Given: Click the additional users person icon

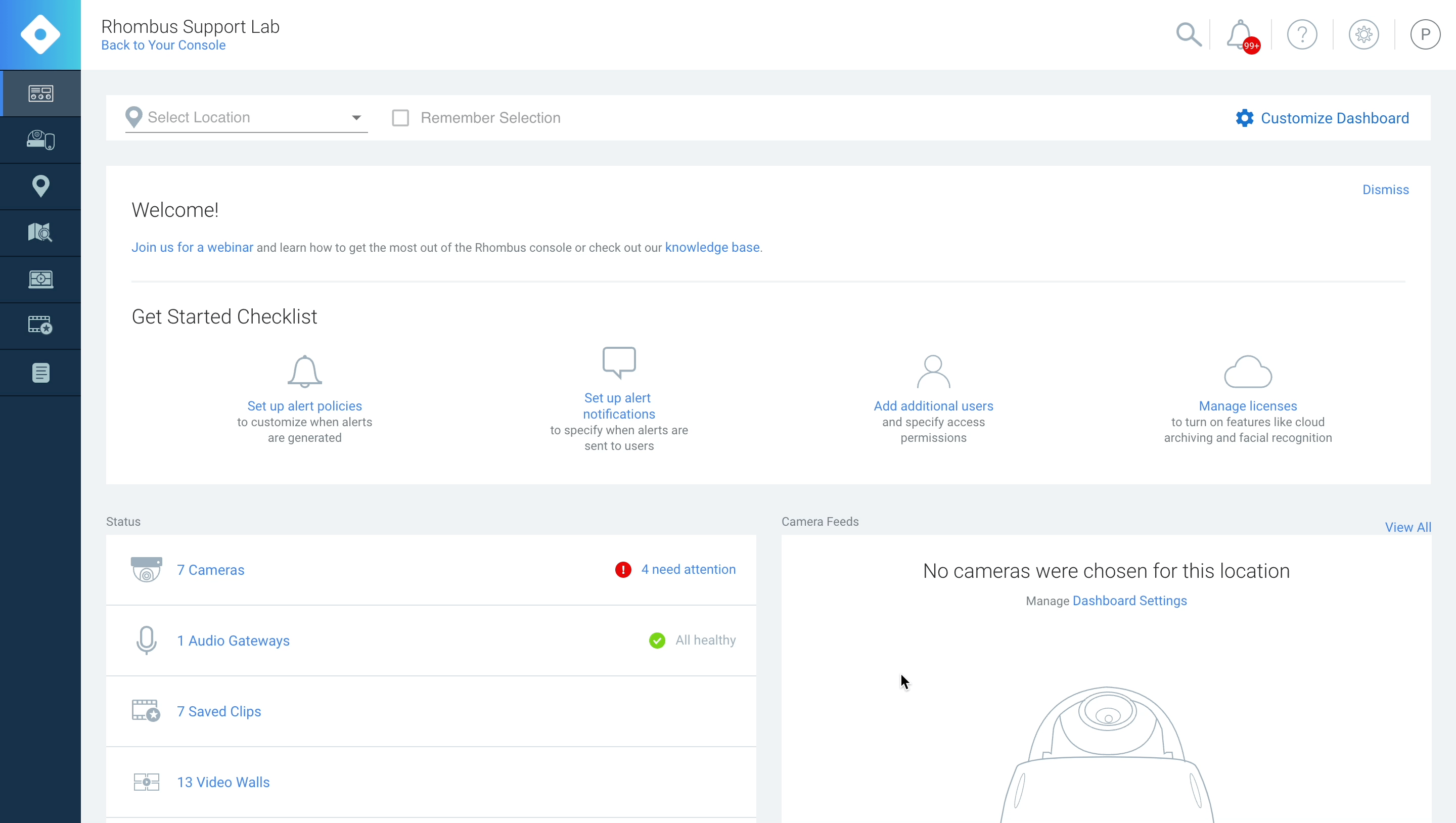Looking at the screenshot, I should [x=933, y=372].
